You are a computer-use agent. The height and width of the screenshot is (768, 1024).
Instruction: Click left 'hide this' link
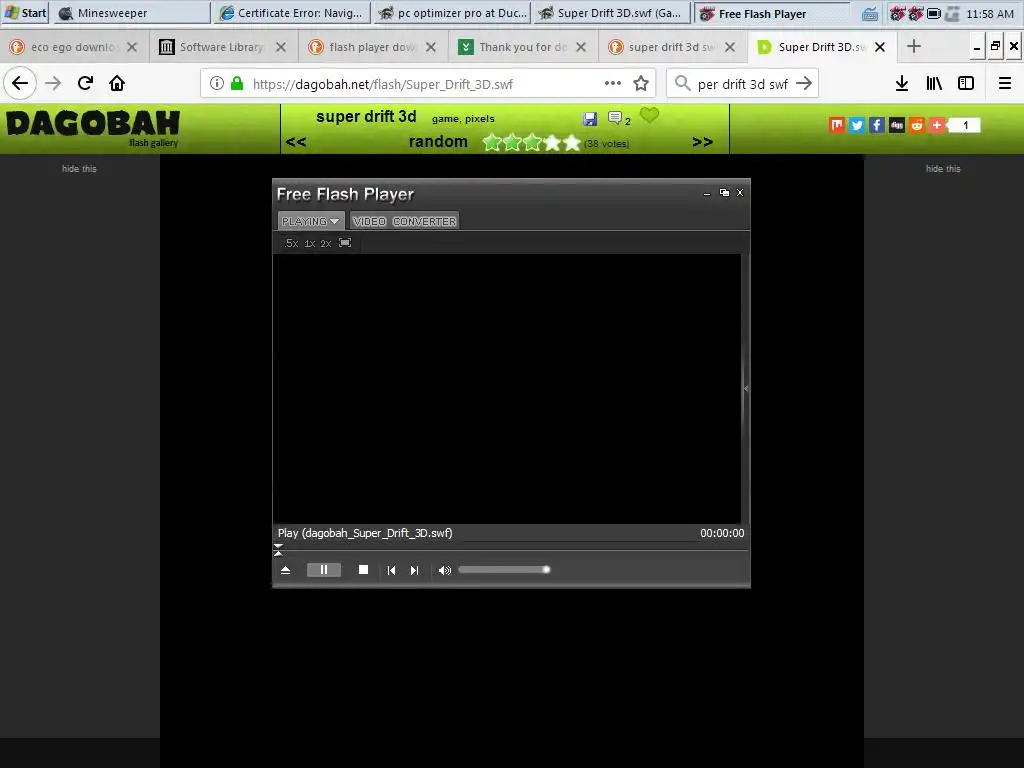pyautogui.click(x=79, y=168)
